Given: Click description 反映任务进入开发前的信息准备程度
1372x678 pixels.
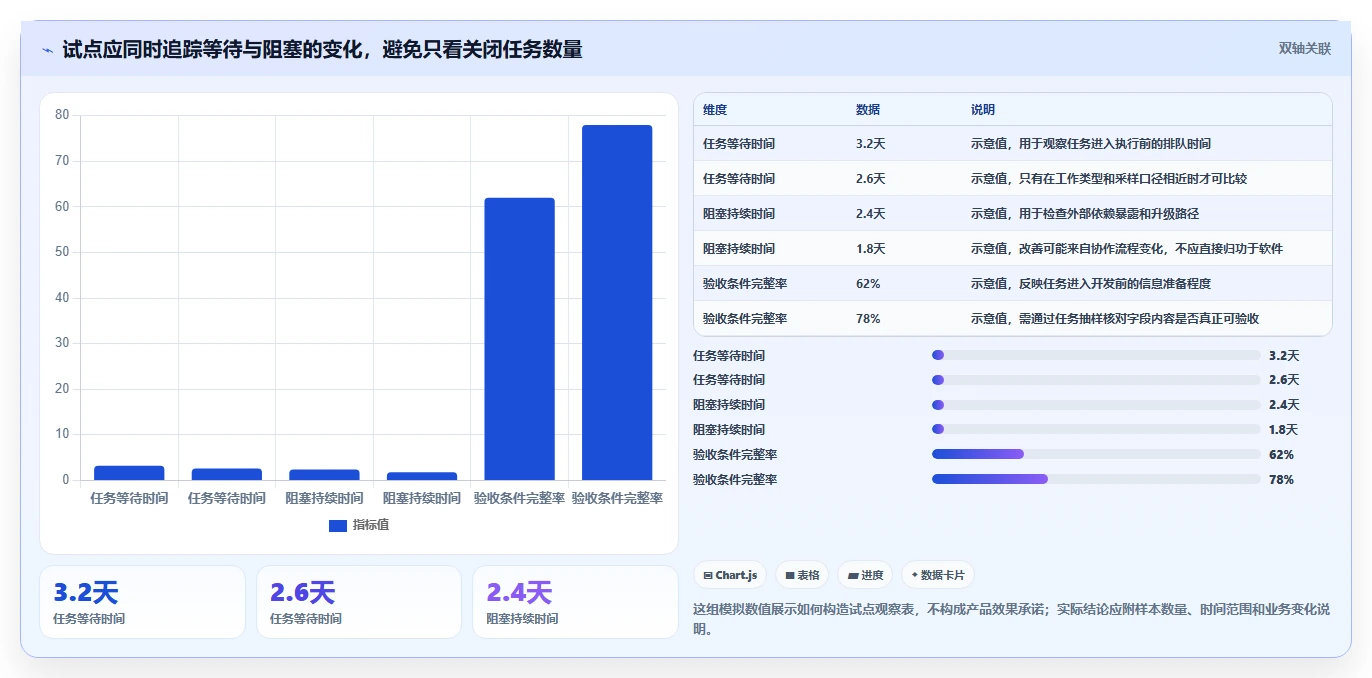Looking at the screenshot, I should point(1116,284).
